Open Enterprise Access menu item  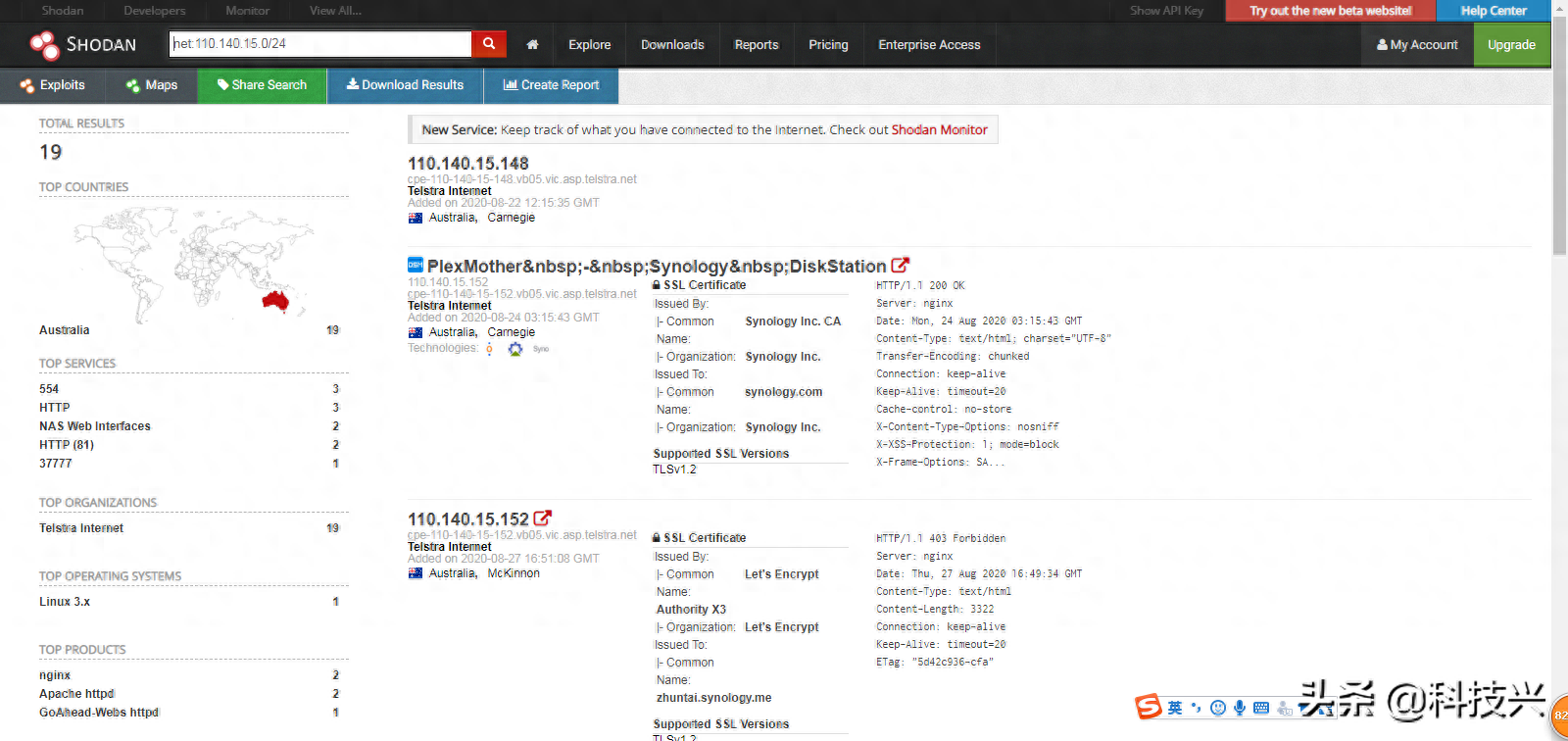click(x=929, y=45)
